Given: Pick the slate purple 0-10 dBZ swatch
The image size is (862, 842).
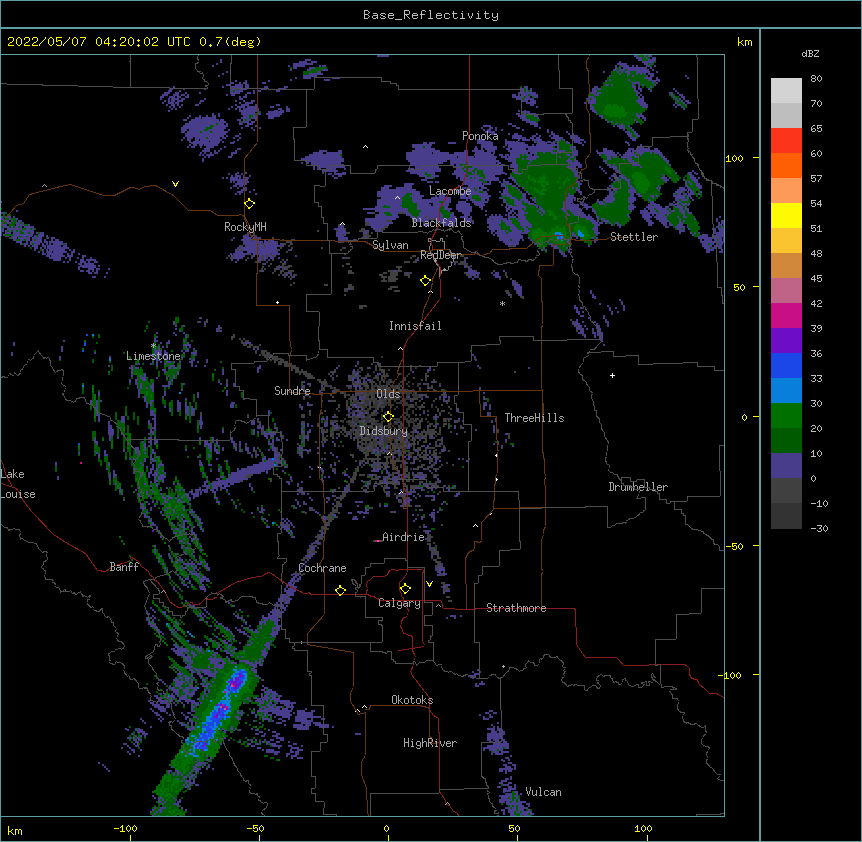Looking at the screenshot, I should 786,466.
